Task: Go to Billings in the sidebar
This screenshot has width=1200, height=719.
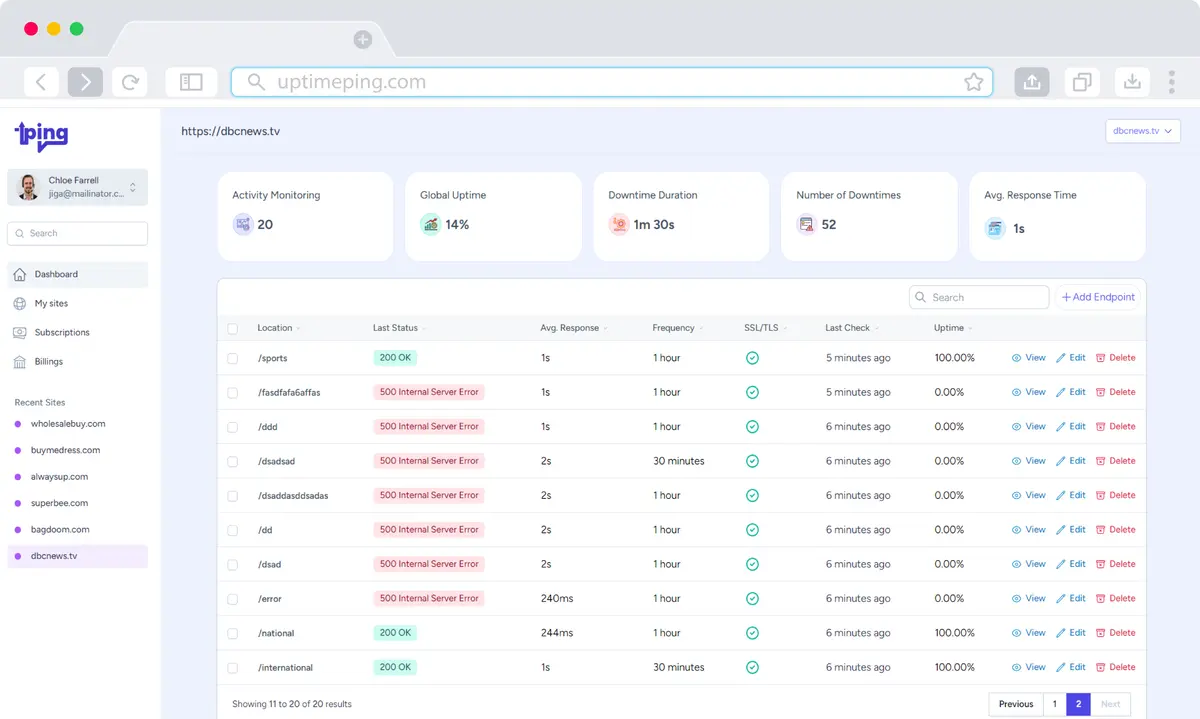Action: point(48,361)
